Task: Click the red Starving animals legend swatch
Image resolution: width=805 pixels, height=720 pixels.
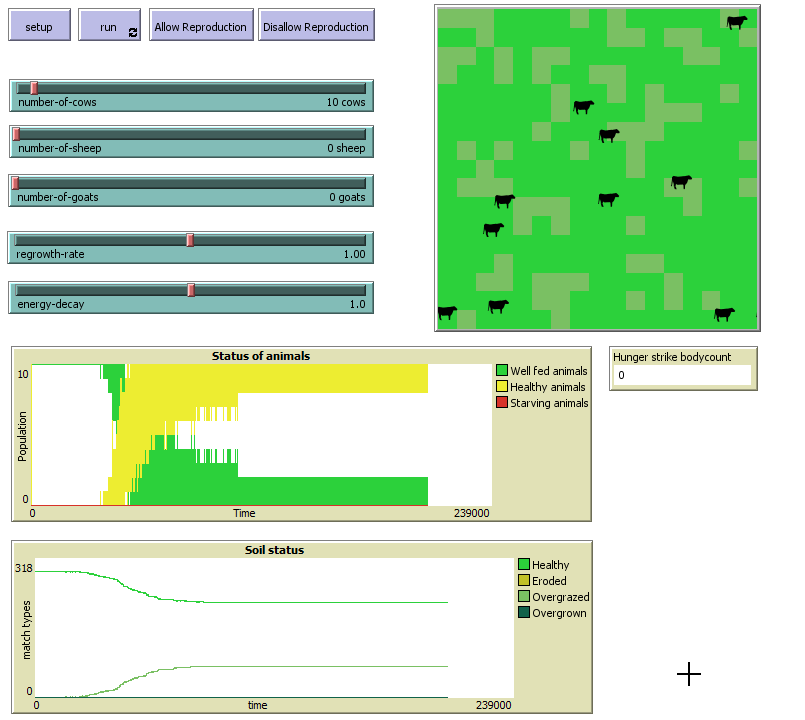Action: [502, 403]
